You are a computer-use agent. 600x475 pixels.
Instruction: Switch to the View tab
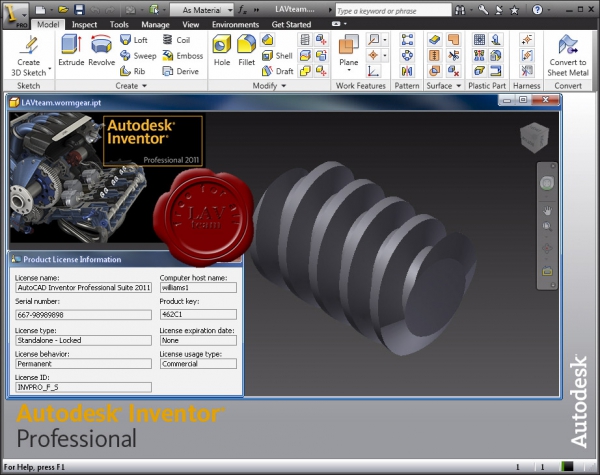tap(191, 24)
